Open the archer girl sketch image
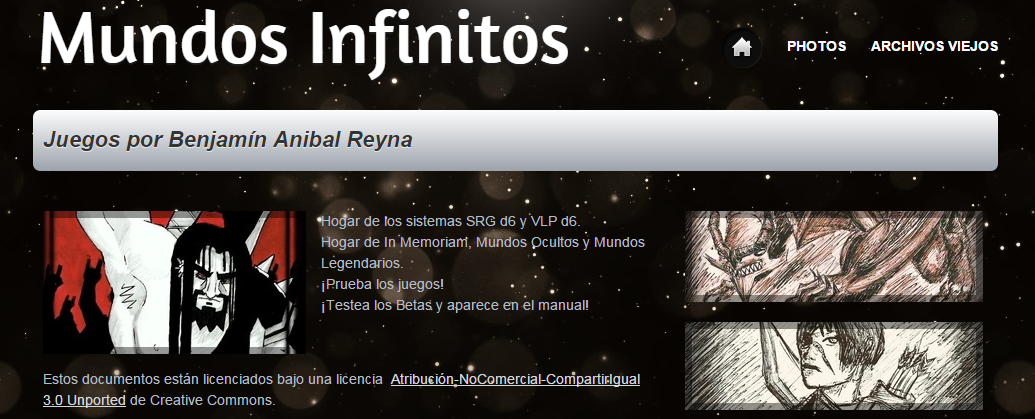Viewport: 1035px width, 419px height. coord(834,366)
